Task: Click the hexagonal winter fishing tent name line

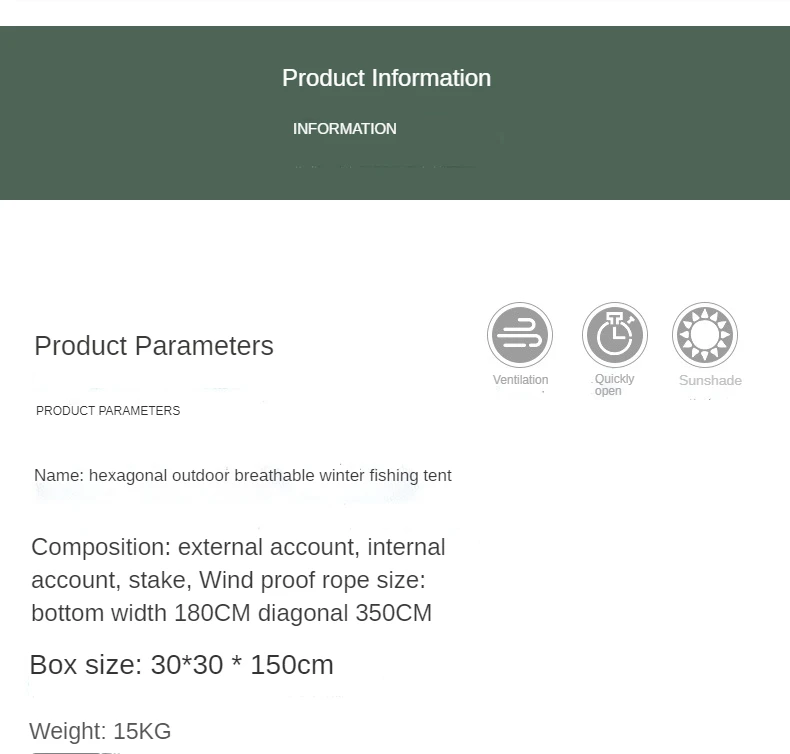Action: tap(242, 475)
